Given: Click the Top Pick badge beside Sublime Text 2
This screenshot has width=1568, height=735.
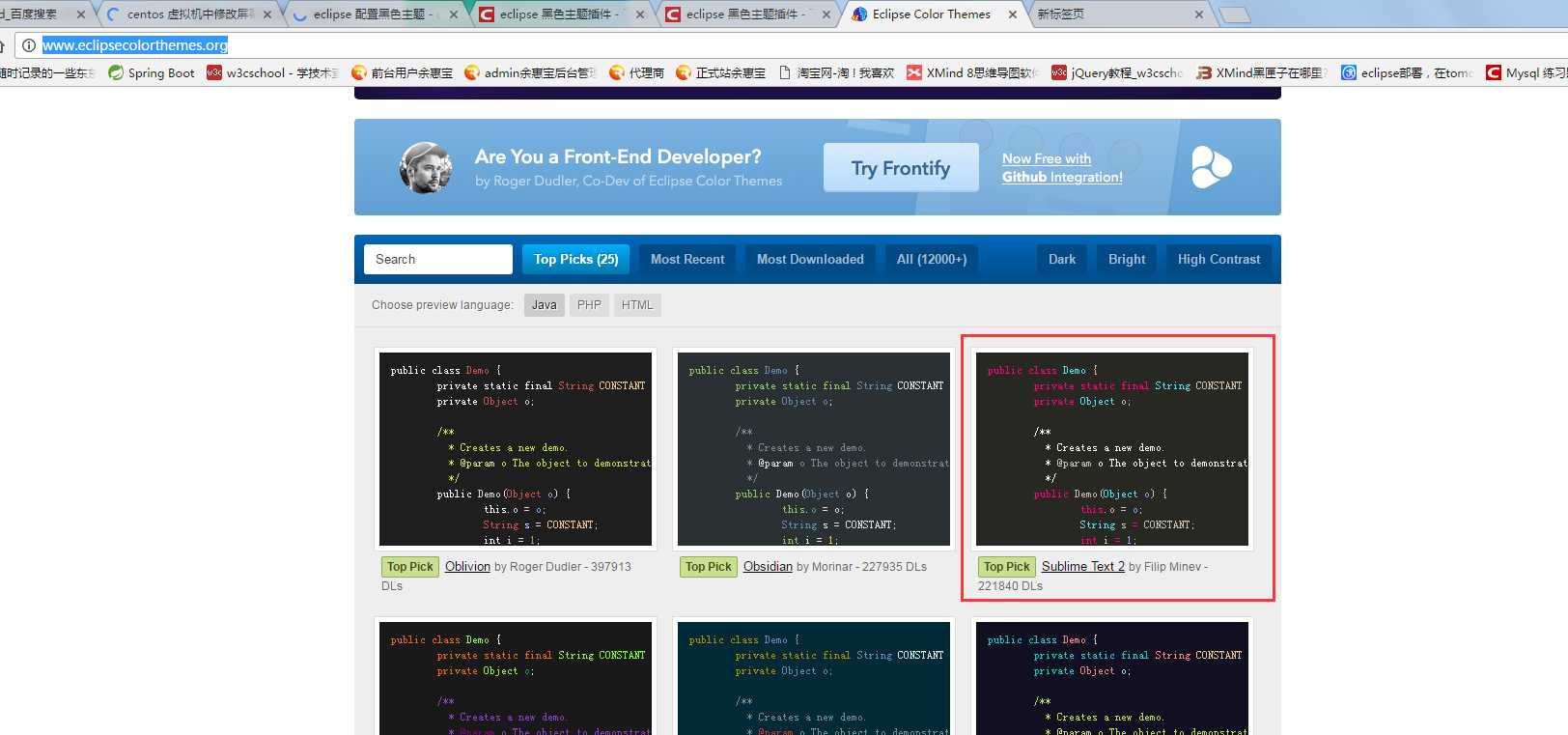Looking at the screenshot, I should click(1007, 567).
